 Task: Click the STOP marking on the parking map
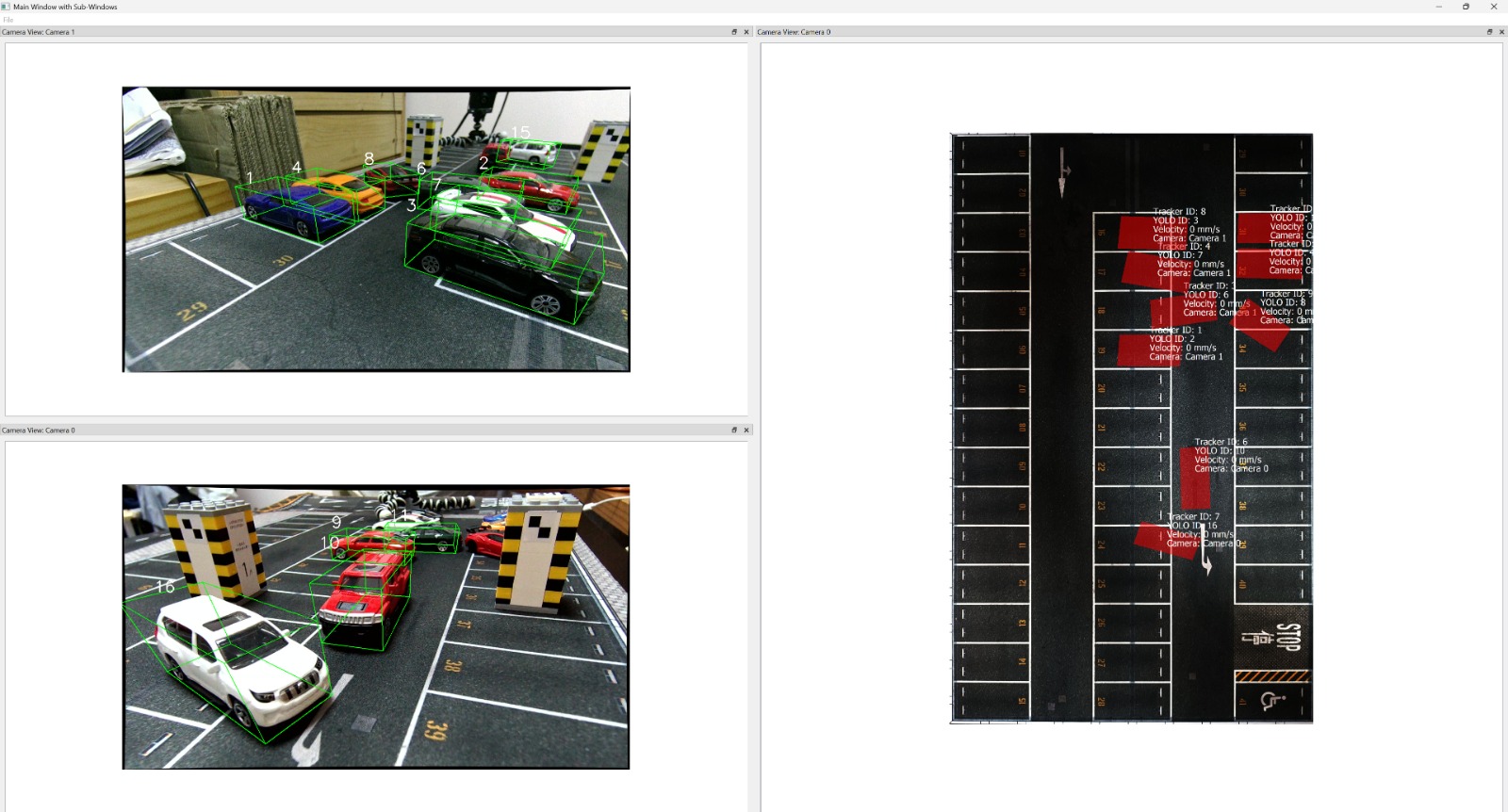[1287, 637]
